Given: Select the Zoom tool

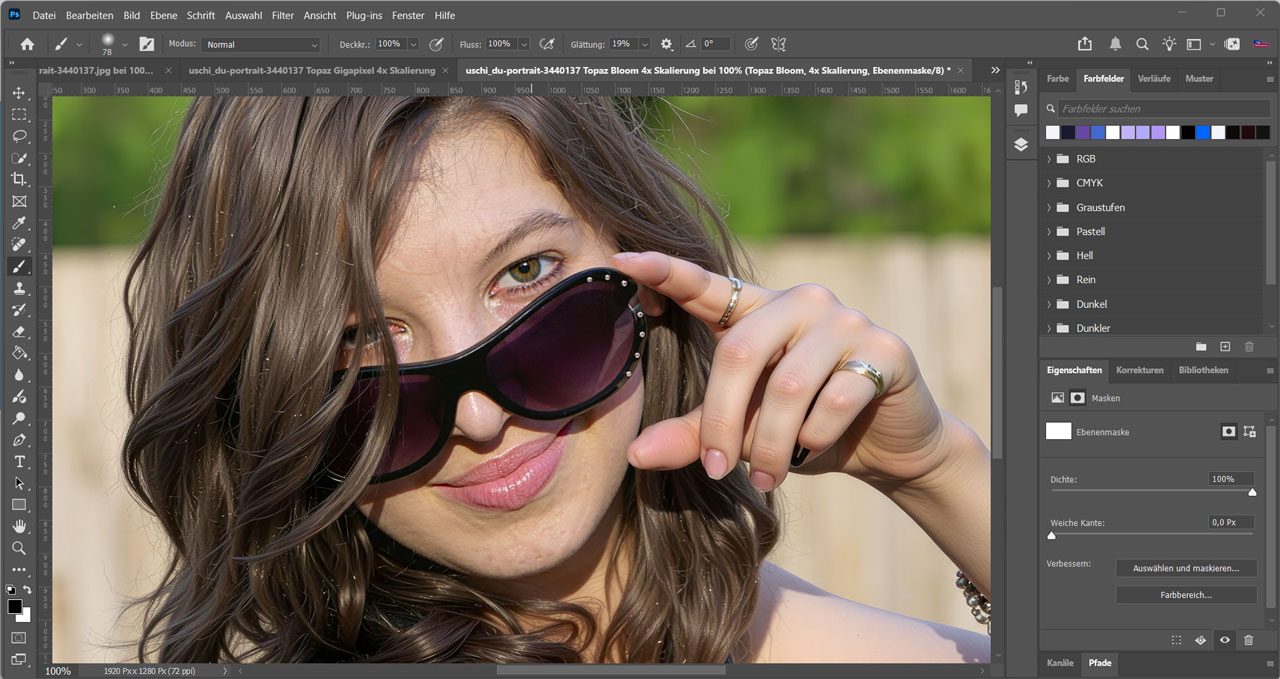Looking at the screenshot, I should pos(19,548).
